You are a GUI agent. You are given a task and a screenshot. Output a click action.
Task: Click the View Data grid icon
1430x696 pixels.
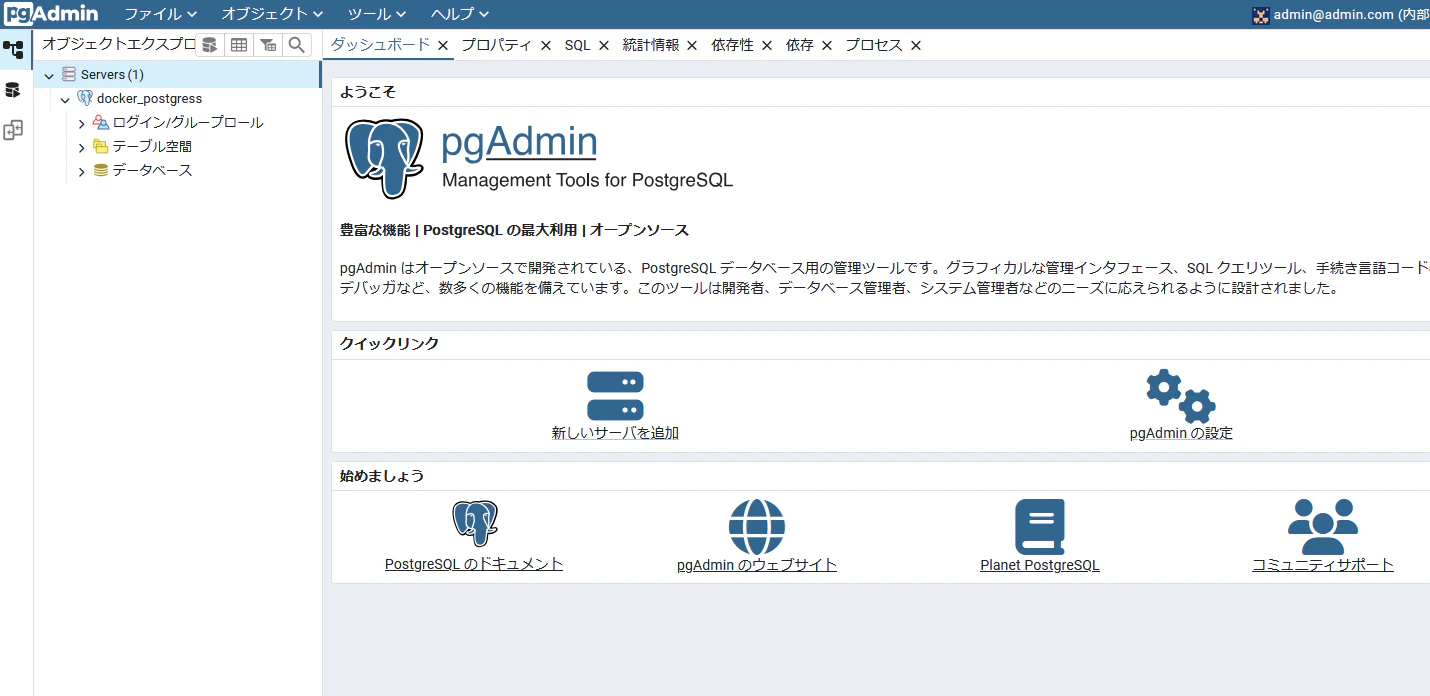tap(238, 45)
